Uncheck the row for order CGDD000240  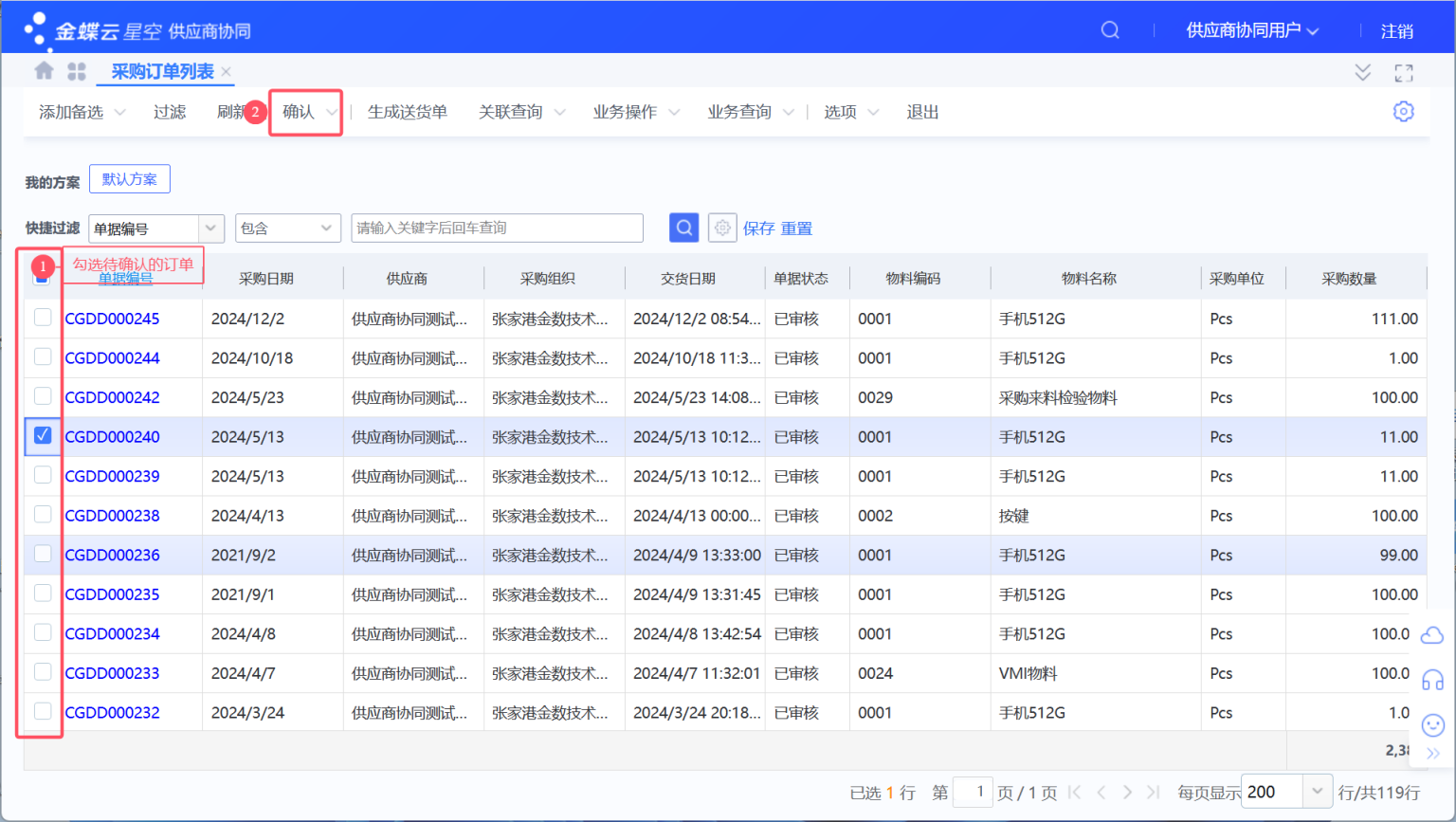42,436
